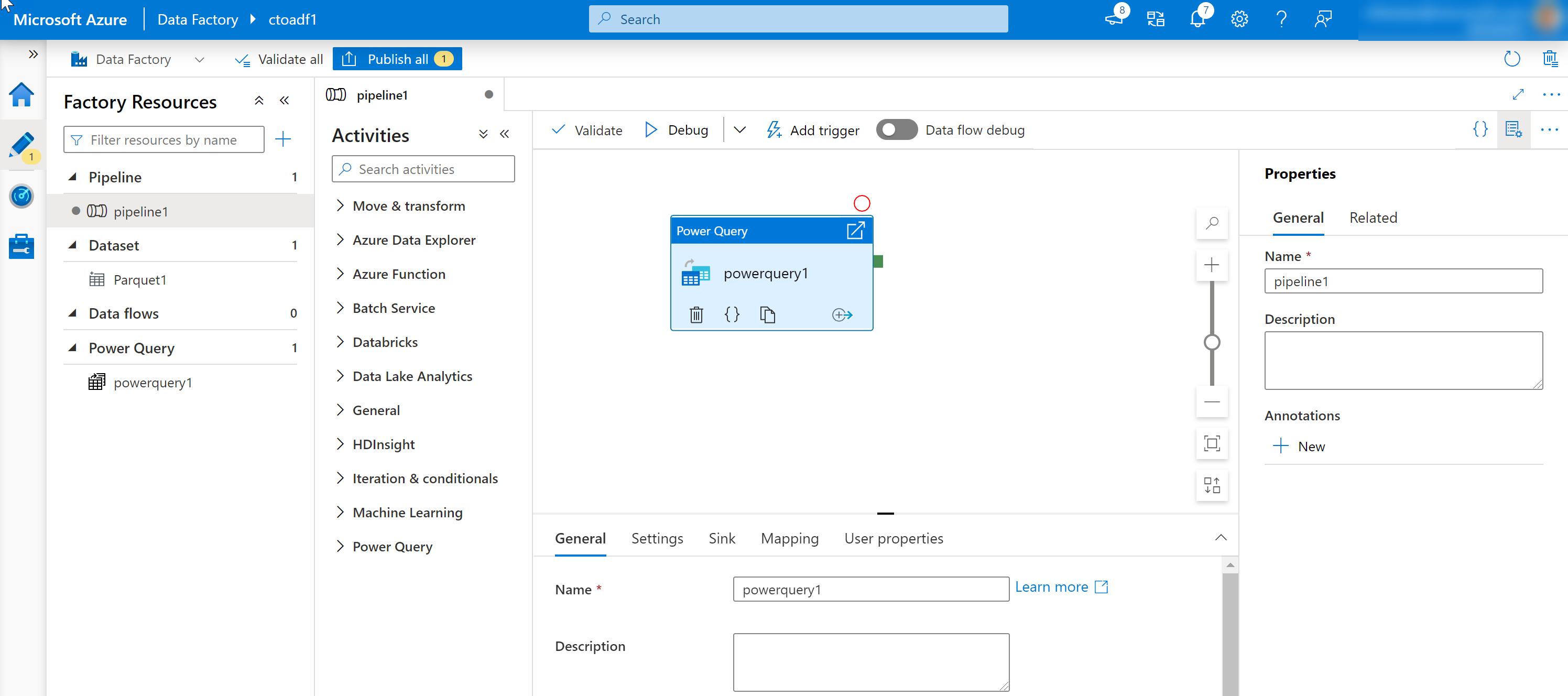Screen dimensions: 1568x696
Task: Add new factory resource with plus icon
Action: (x=283, y=139)
